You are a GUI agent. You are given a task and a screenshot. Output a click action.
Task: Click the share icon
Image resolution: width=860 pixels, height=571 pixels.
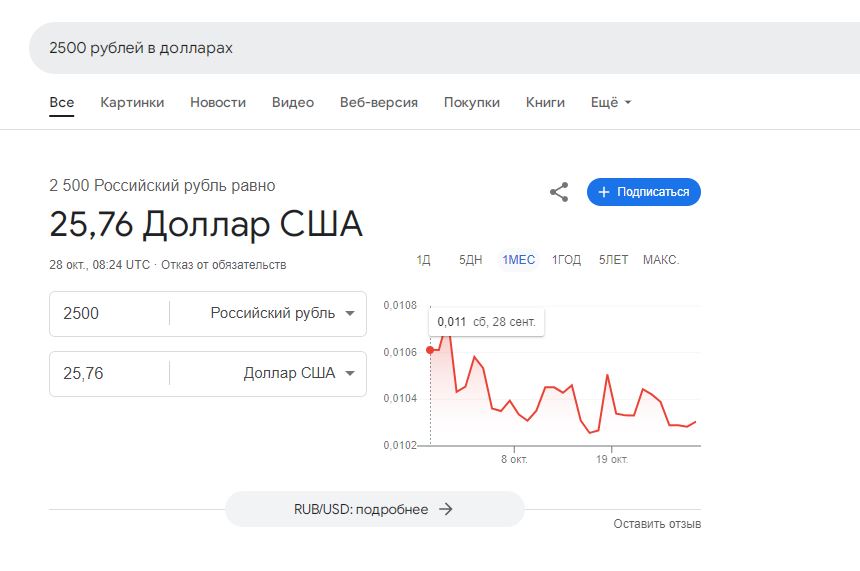coord(559,192)
